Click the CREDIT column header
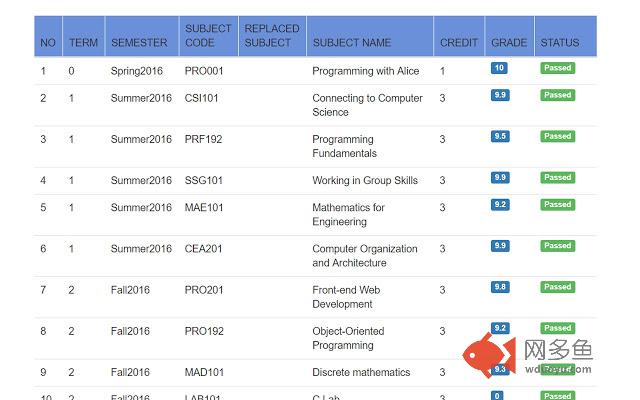The height and width of the screenshot is (400, 640). tap(459, 36)
